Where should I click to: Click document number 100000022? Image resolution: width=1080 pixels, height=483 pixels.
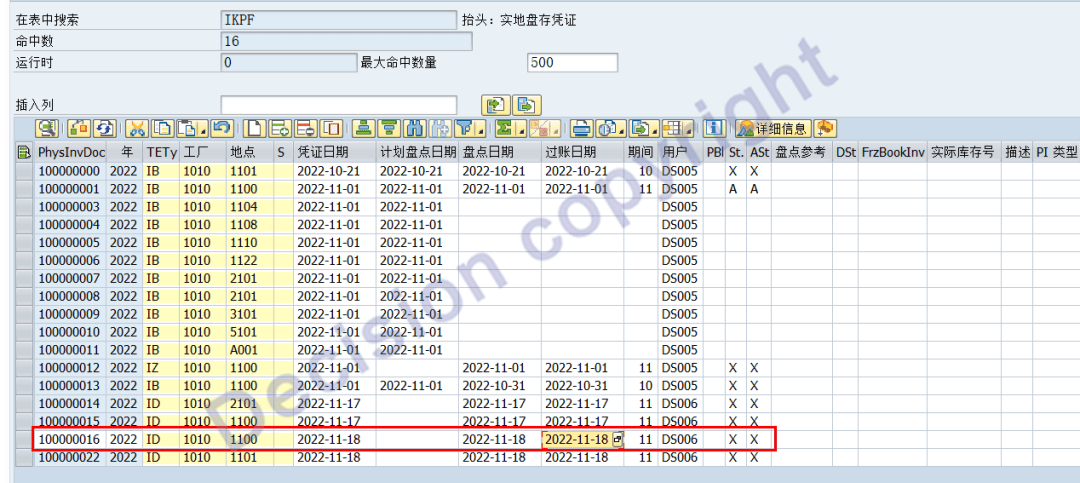[69, 458]
